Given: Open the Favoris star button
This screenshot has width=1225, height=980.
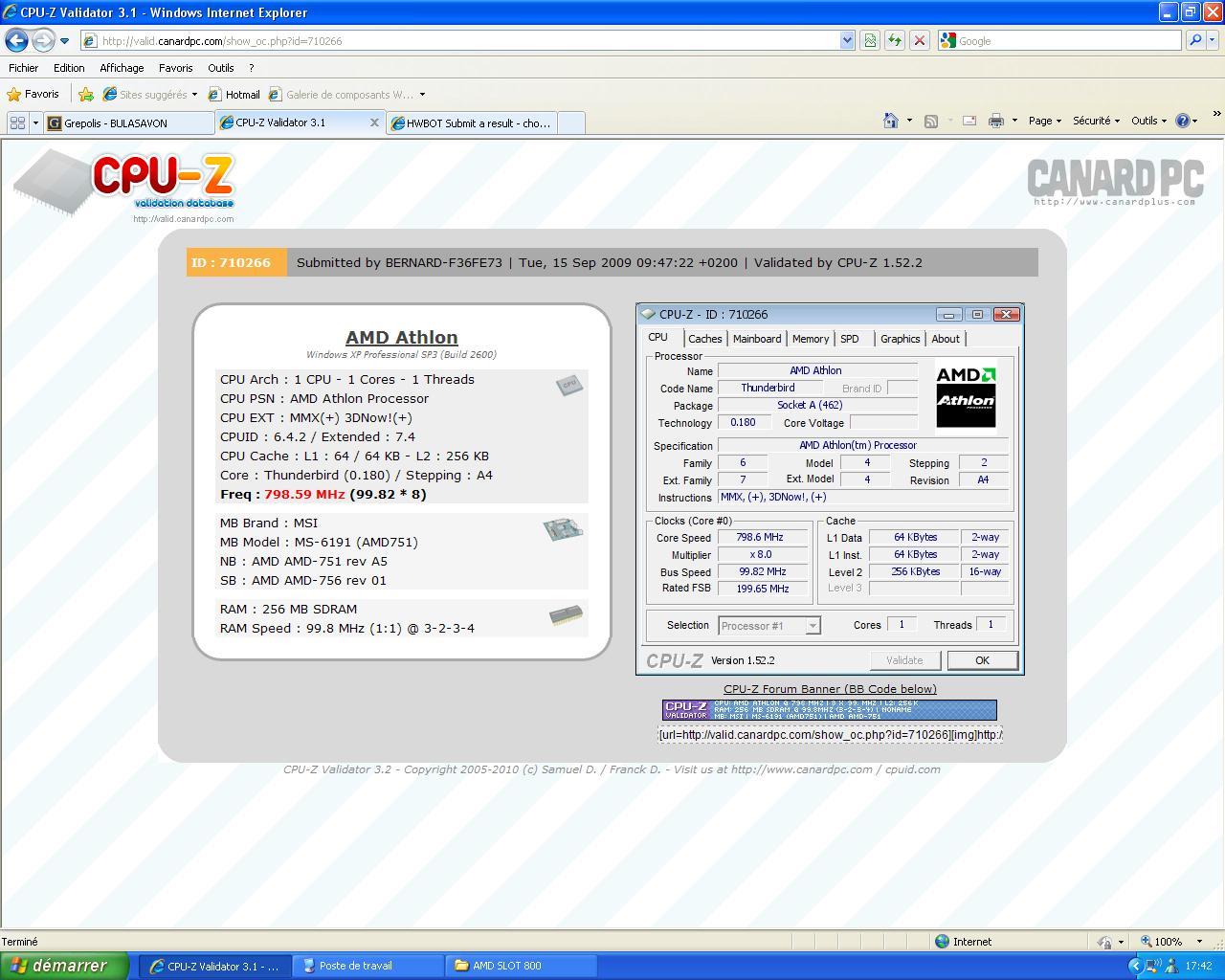Looking at the screenshot, I should pos(33,94).
